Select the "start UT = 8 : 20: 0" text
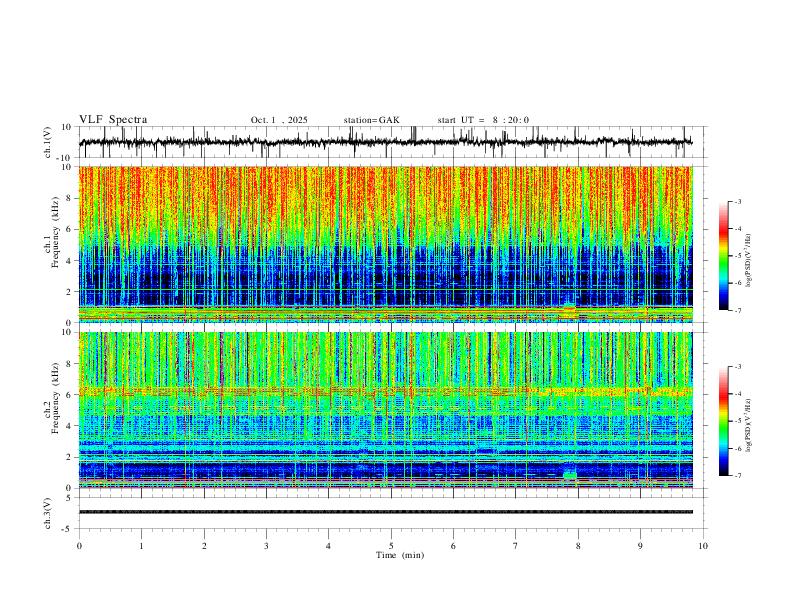Image resolution: width=792 pixels, height=612 pixels. pyautogui.click(x=483, y=120)
